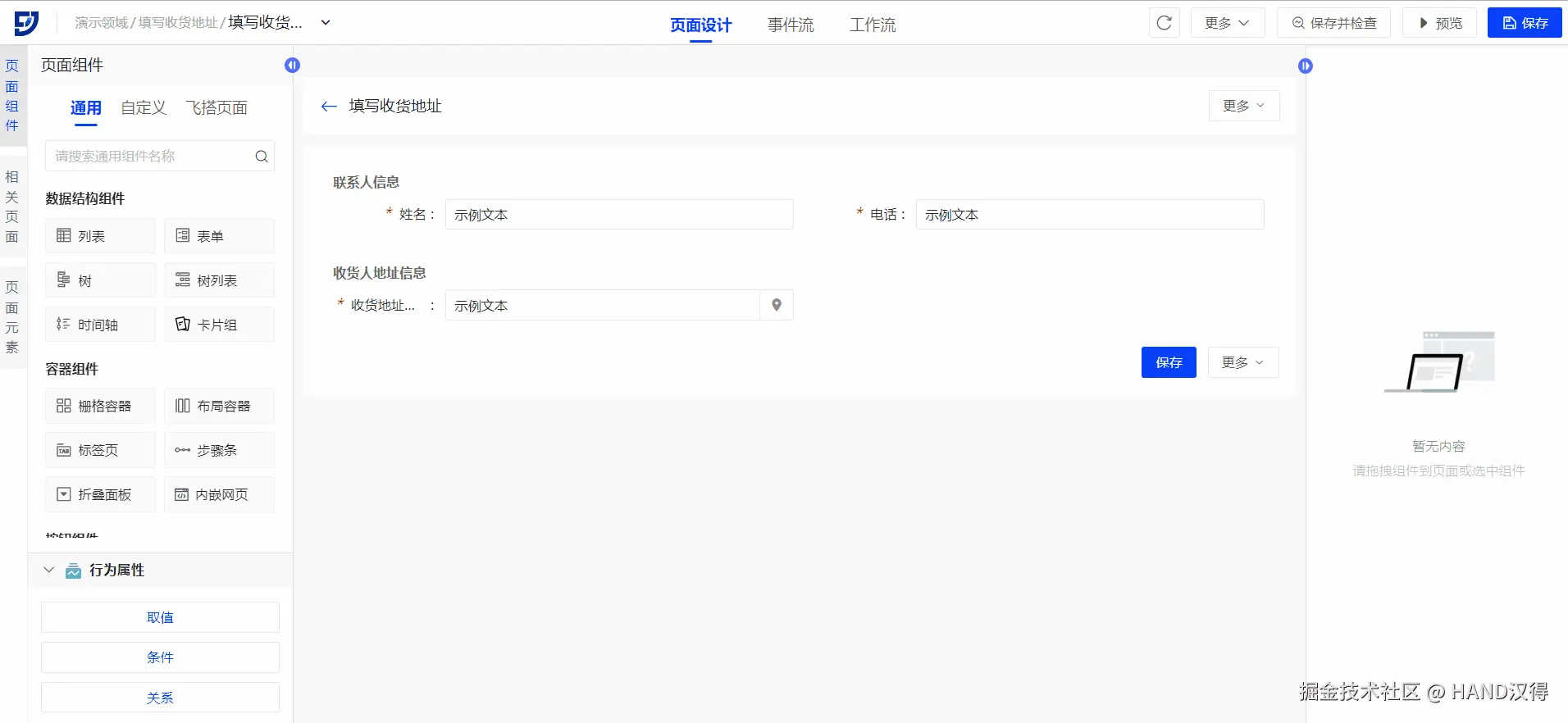Click the 收货地址 input field
Image resolution: width=1568 pixels, height=723 pixels.
pos(603,305)
